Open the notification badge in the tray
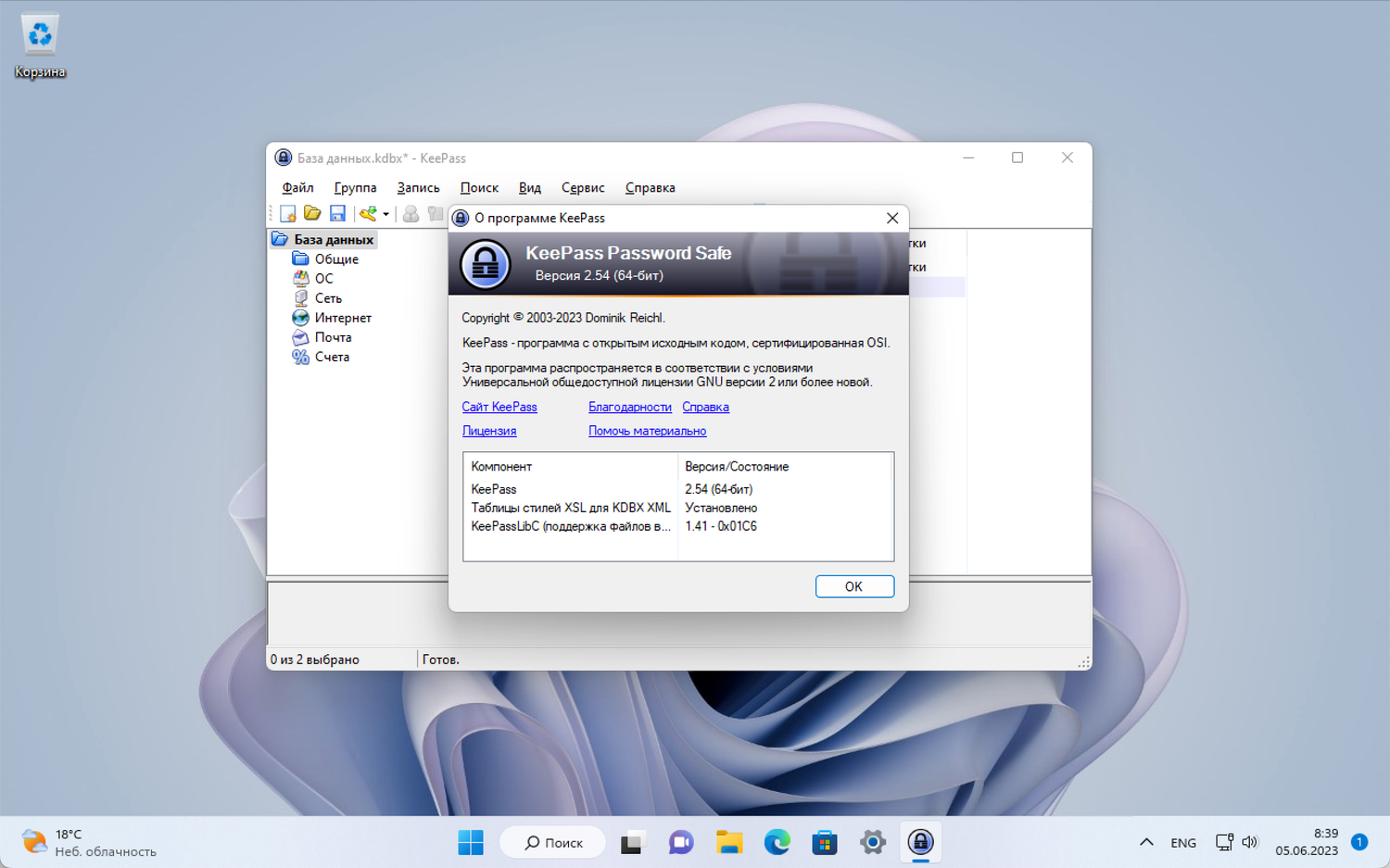This screenshot has height=868, width=1390. (x=1359, y=842)
